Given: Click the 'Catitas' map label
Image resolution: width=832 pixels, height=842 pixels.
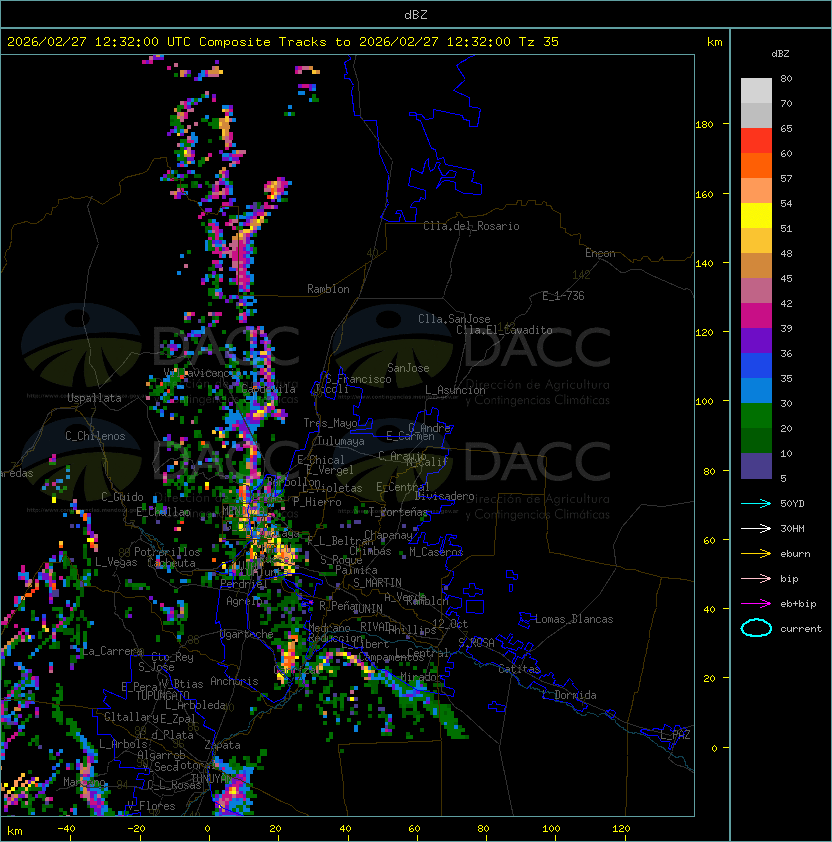Looking at the screenshot, I should coord(519,669).
